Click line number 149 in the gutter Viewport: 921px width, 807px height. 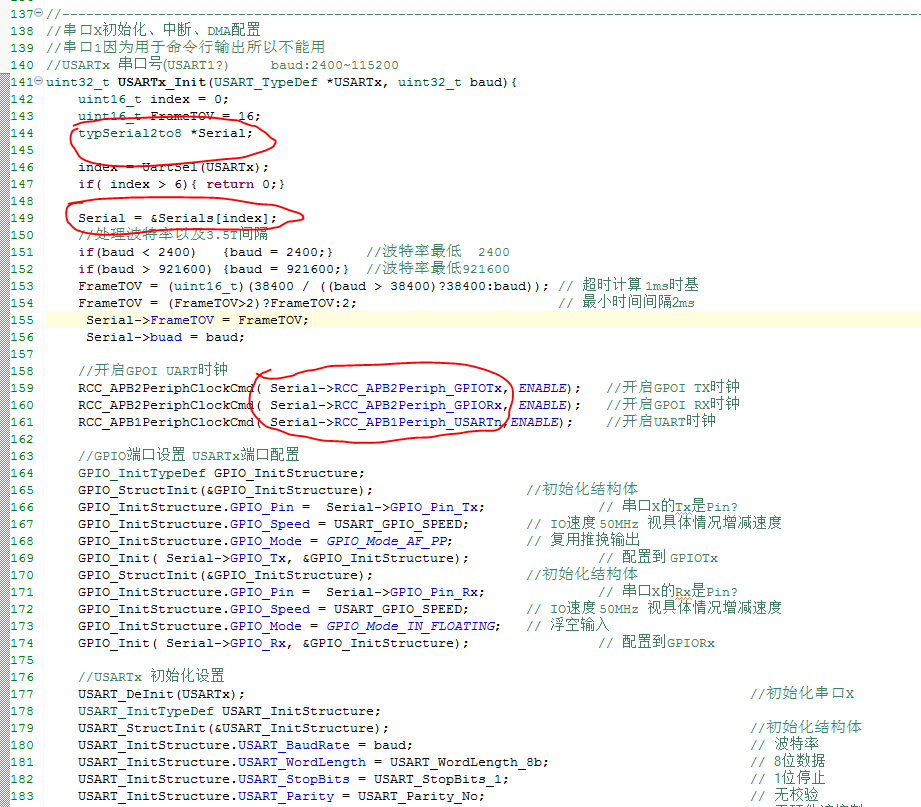[21, 218]
